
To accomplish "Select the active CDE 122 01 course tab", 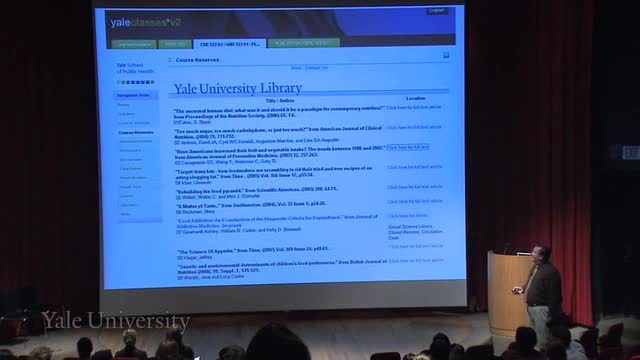I will click(229, 44).
